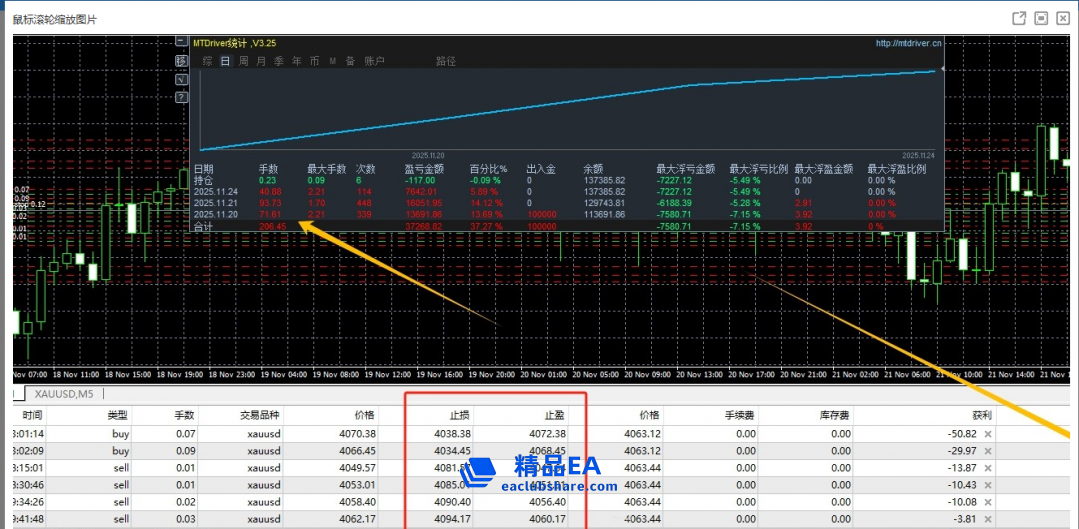Image resolution: width=1079 pixels, height=529 pixels.
Task: Open the 账户 account tab
Action: pos(374,61)
